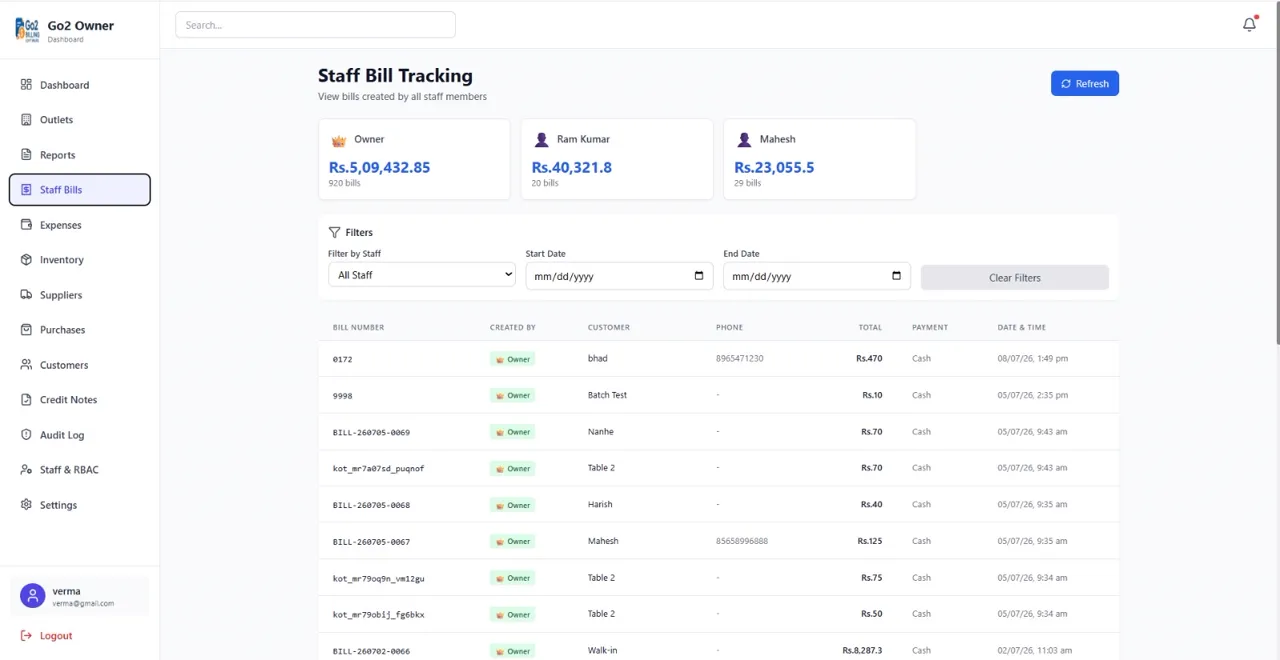Open Inventory via its box icon
This screenshot has width=1280, height=660.
[26, 260]
